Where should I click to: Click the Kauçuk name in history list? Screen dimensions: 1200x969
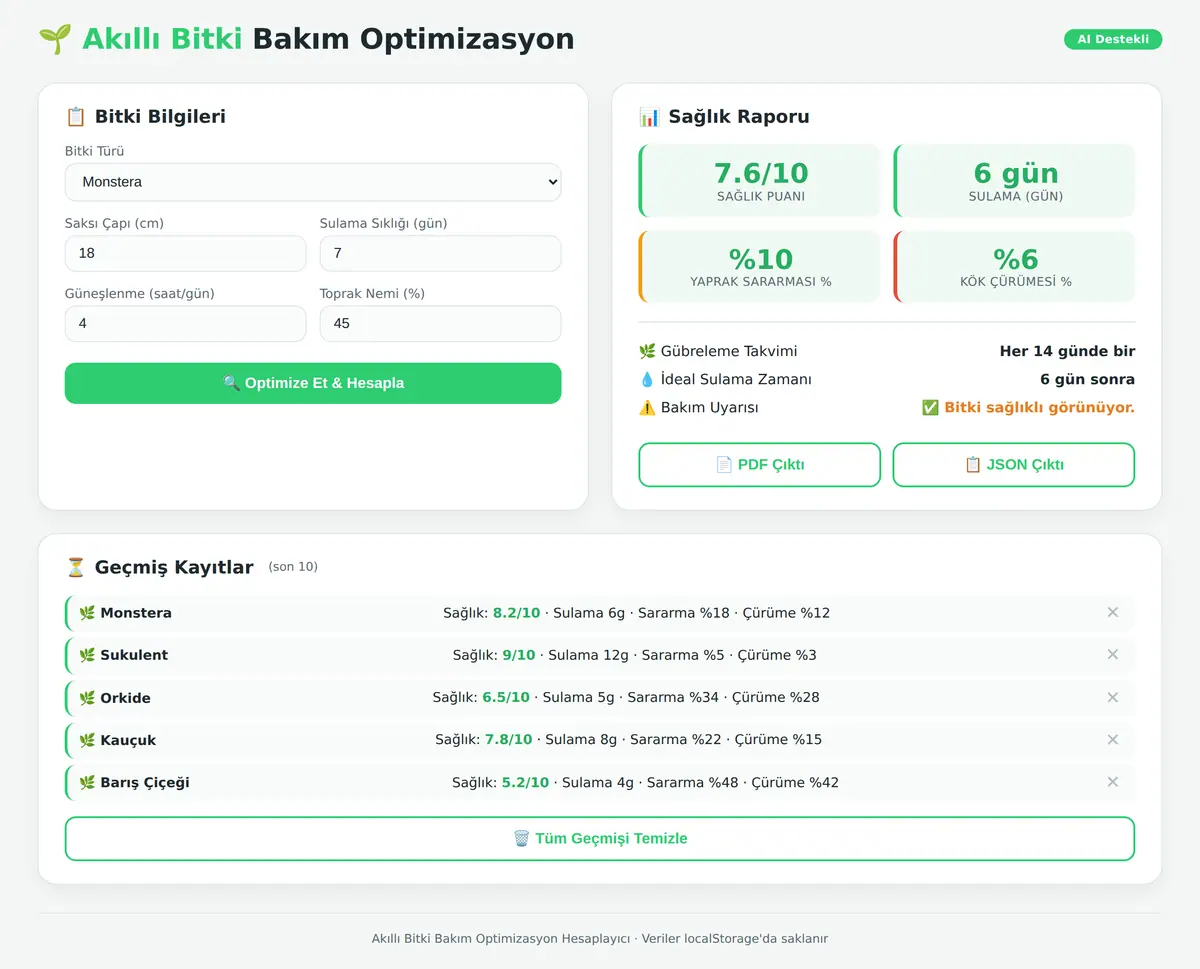pyautogui.click(x=128, y=740)
